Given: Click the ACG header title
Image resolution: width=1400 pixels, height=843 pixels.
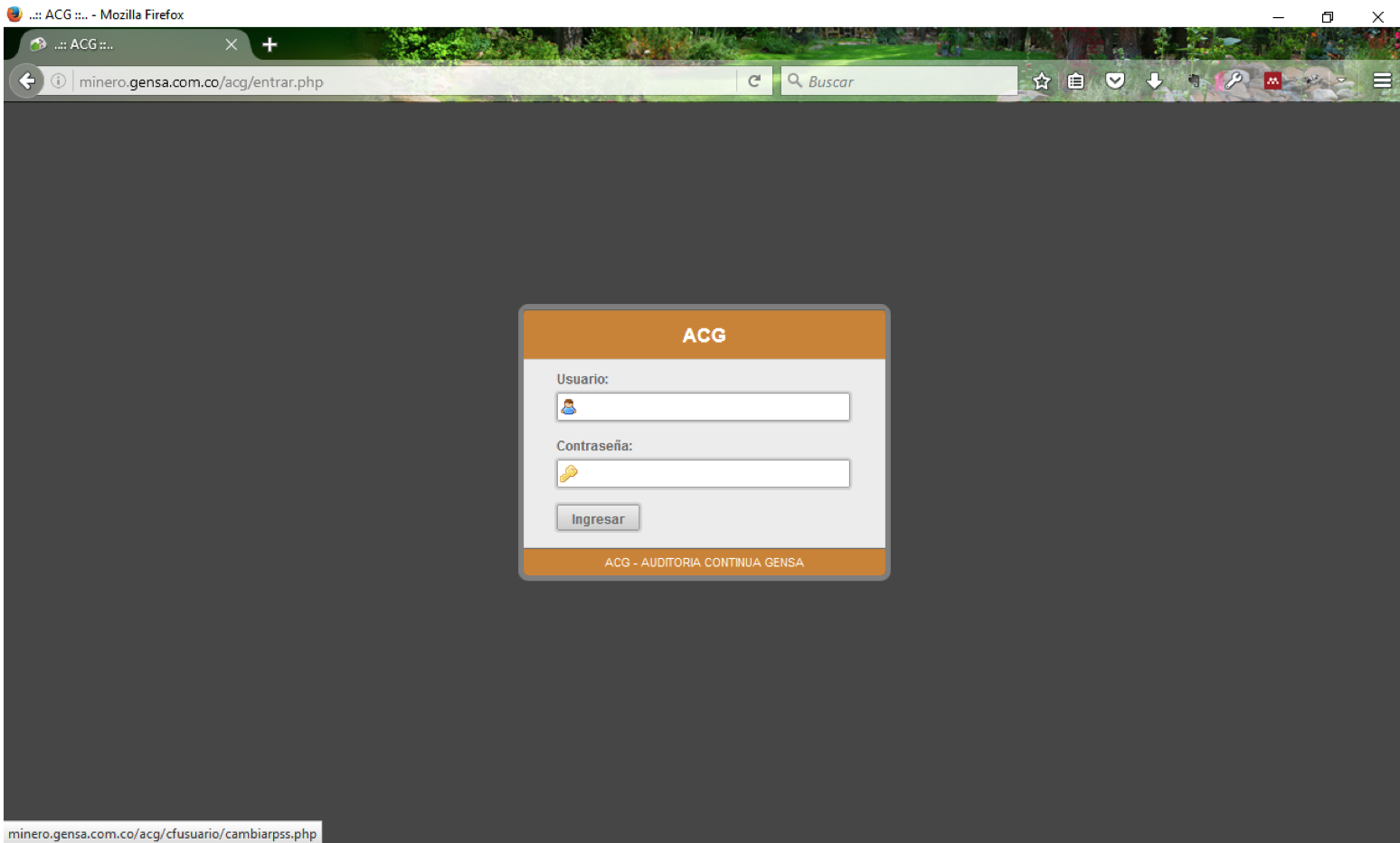Looking at the screenshot, I should pos(704,336).
